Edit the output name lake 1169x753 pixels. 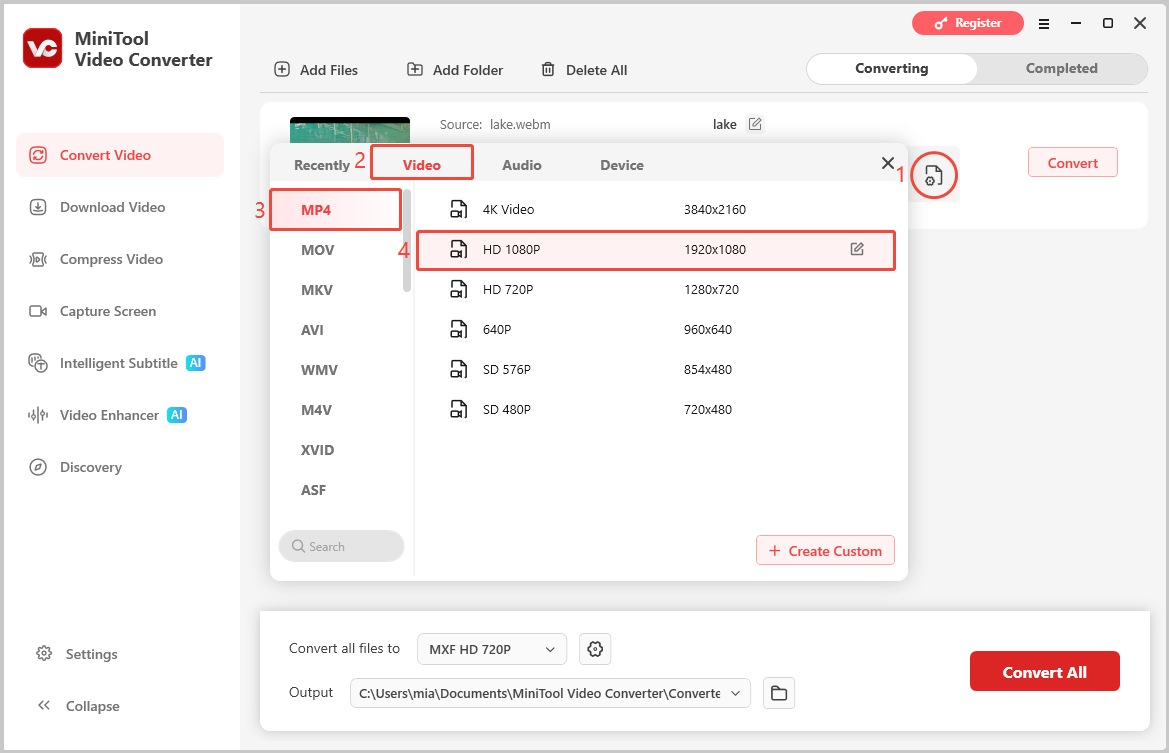pos(755,125)
